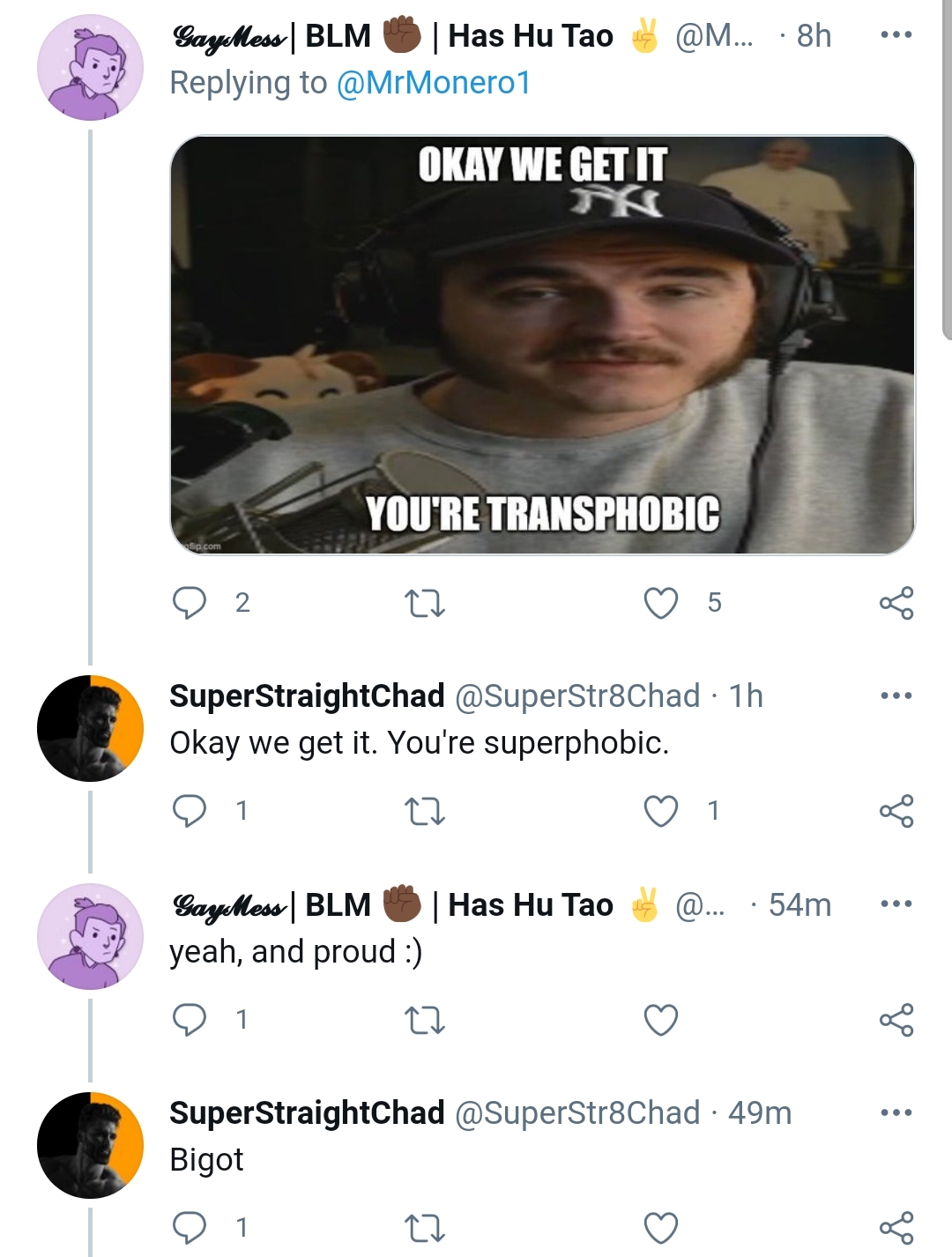Image resolution: width=952 pixels, height=1257 pixels.
Task: Share the "You're superphobic" tweet
Action: click(x=896, y=811)
